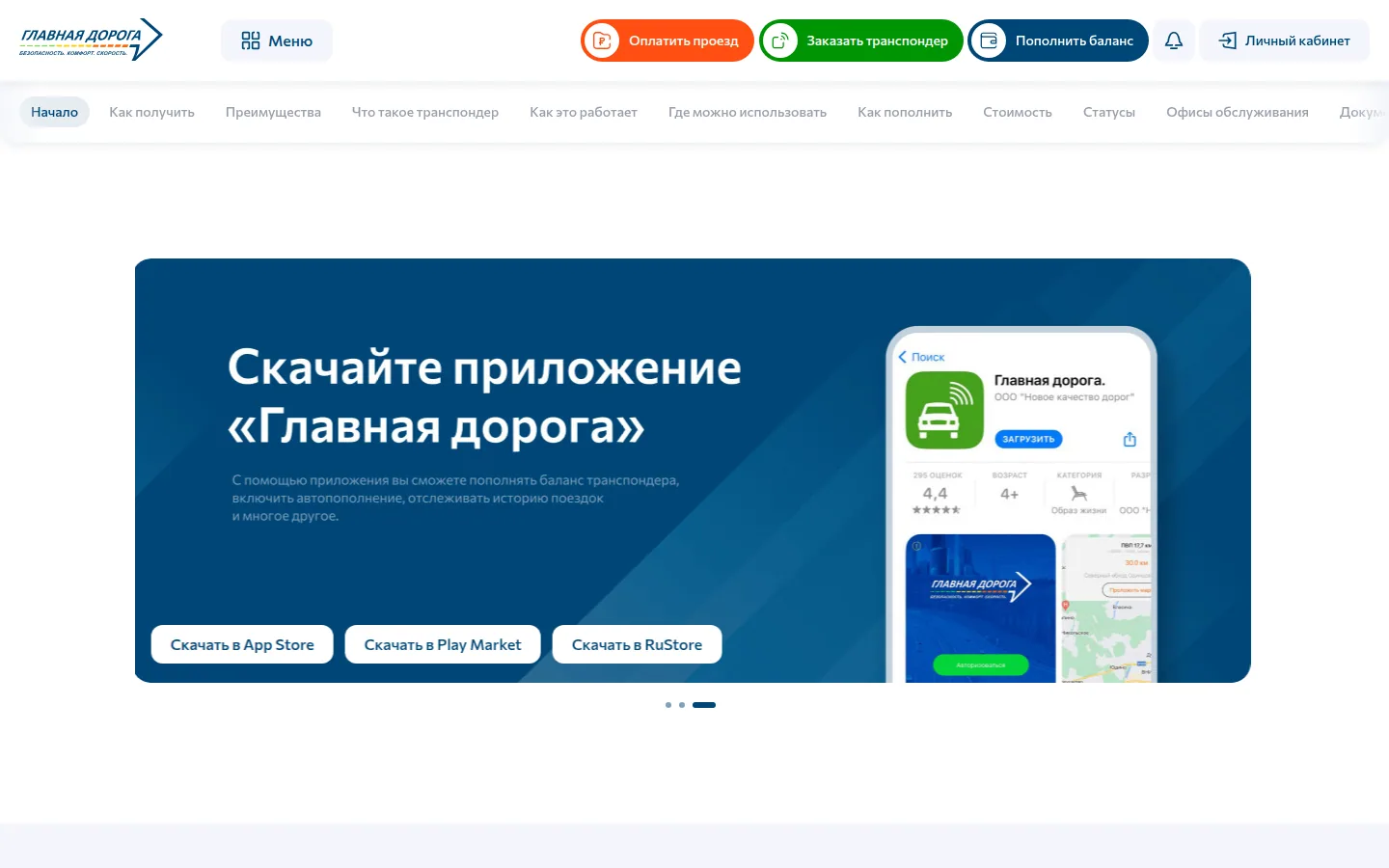Go to Как пополнить tab
Screen dimensions: 1389x868
(x=905, y=112)
